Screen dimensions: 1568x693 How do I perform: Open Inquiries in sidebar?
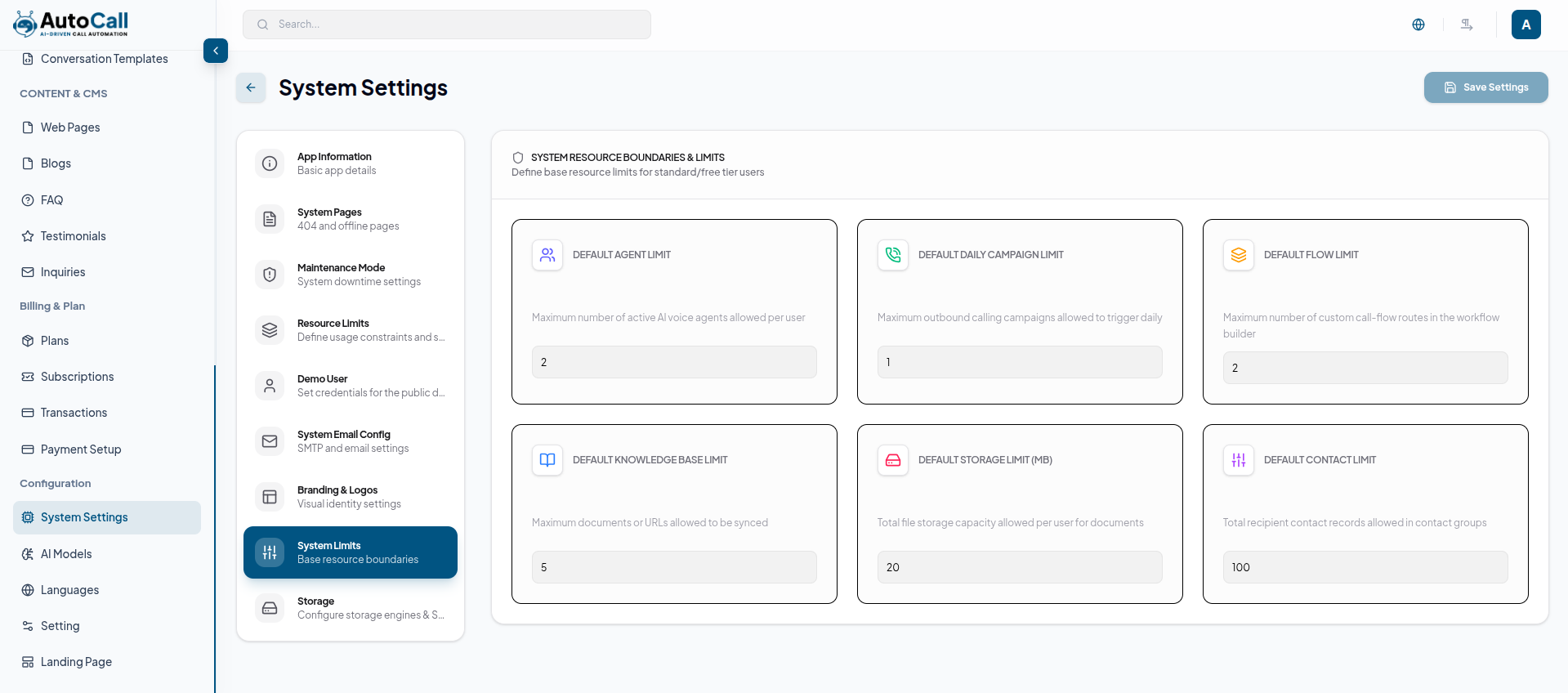pos(107,272)
